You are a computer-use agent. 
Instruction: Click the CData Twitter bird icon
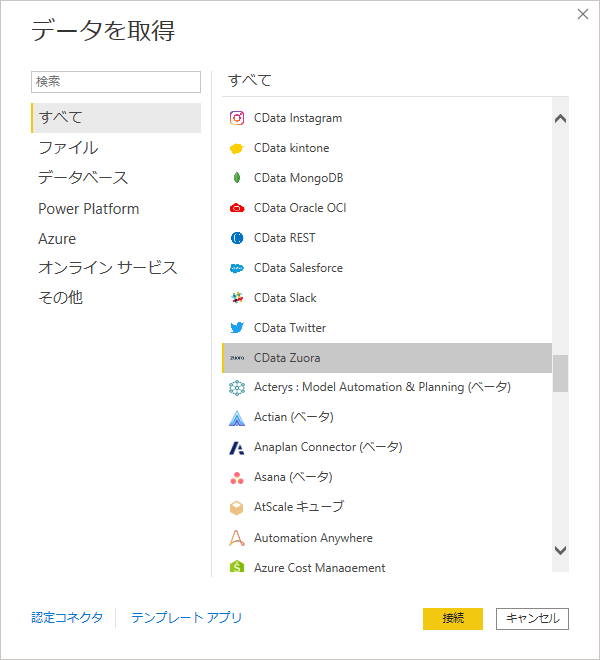pos(237,328)
